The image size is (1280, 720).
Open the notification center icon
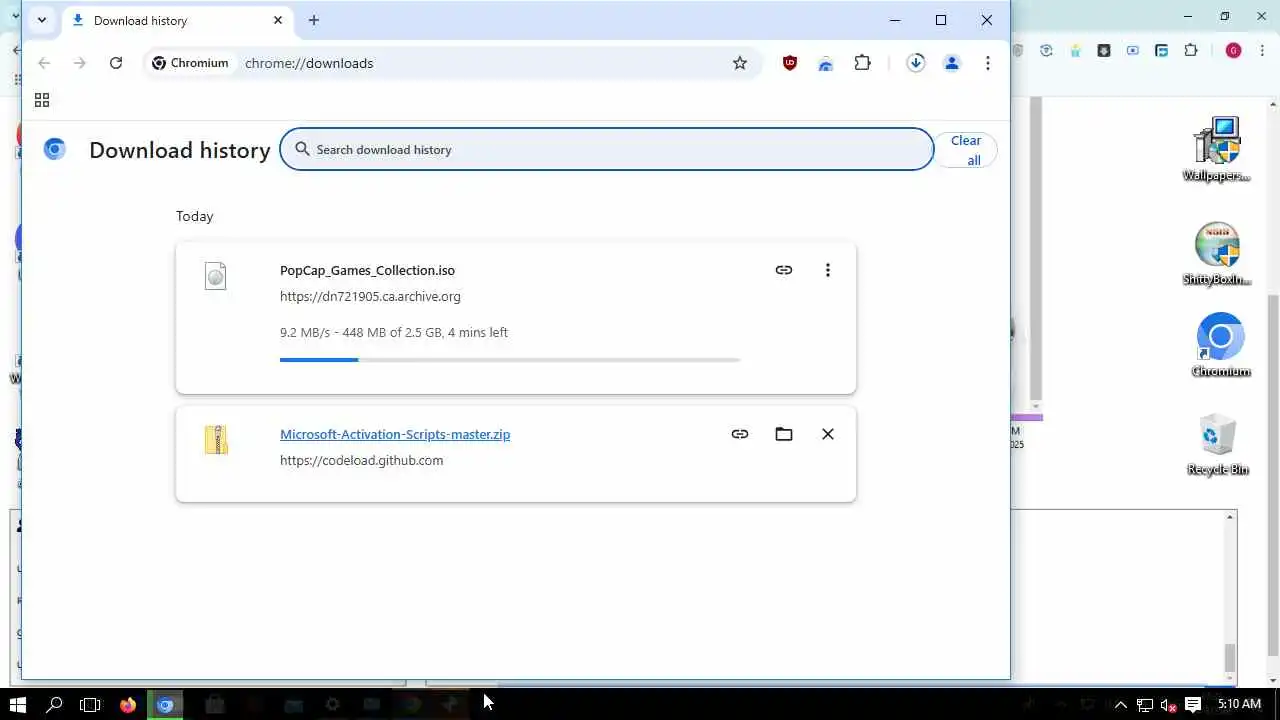[1193, 705]
